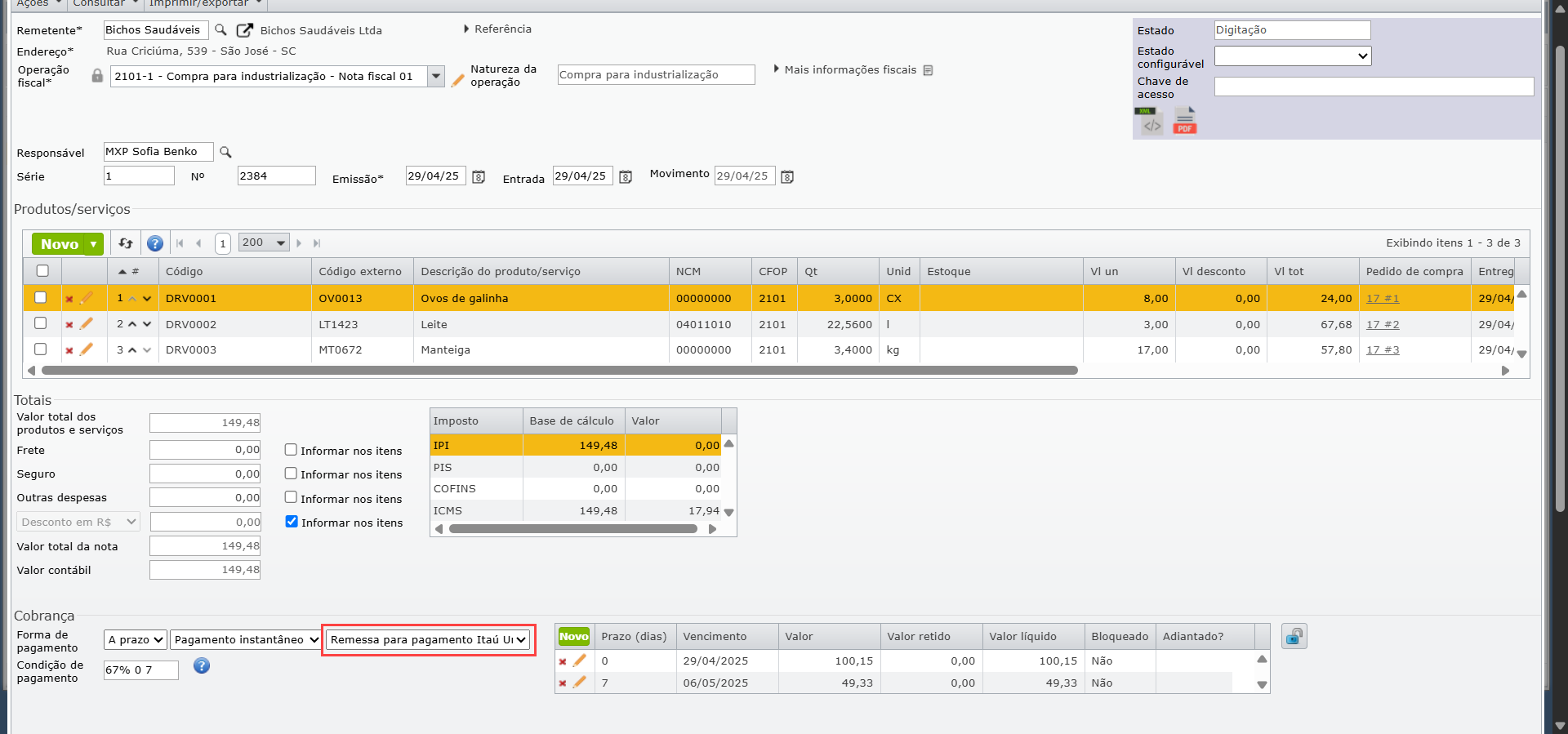
Task: Click the tax table horizontal scrollbar
Action: [572, 529]
